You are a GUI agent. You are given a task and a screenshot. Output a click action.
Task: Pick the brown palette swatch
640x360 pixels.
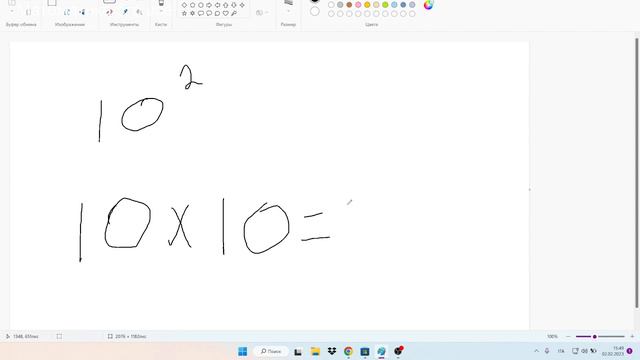click(x=349, y=5)
